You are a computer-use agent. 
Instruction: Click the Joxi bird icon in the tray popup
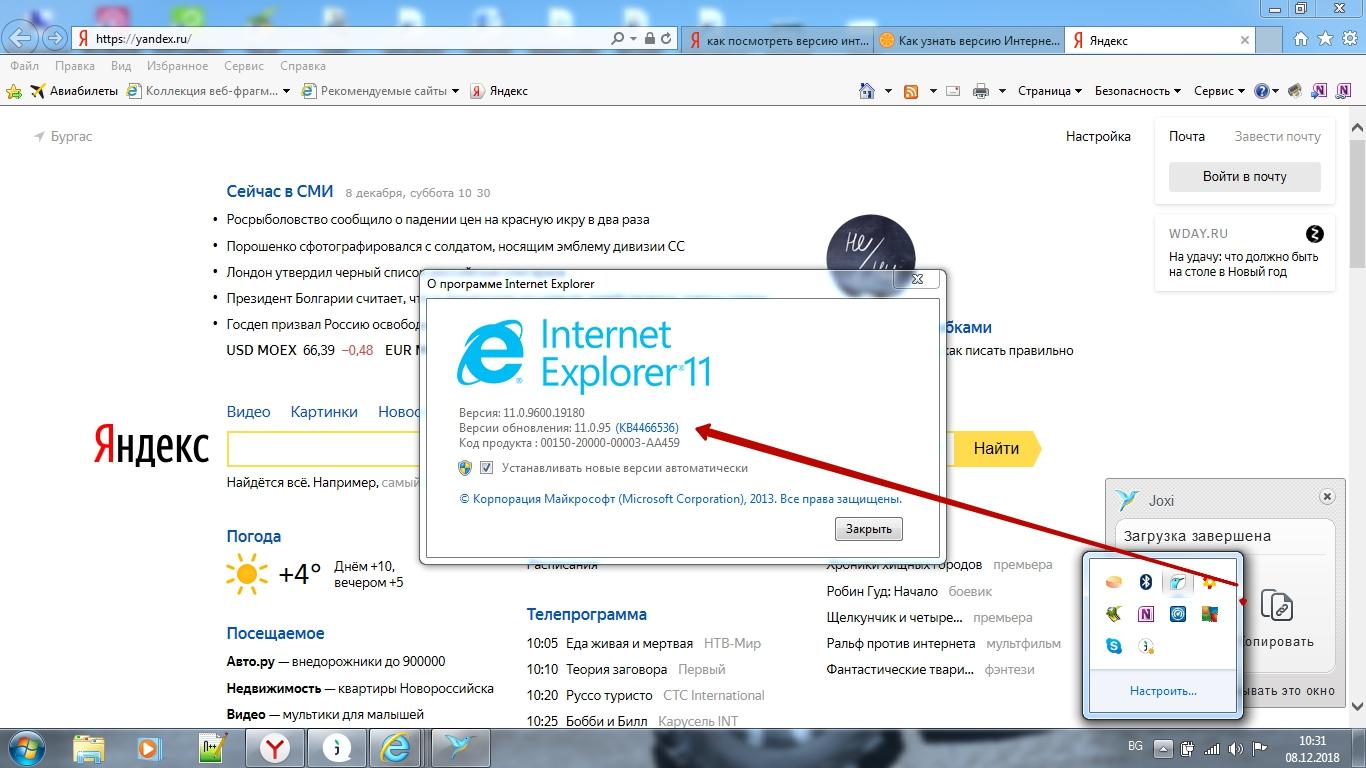pyautogui.click(x=1178, y=582)
